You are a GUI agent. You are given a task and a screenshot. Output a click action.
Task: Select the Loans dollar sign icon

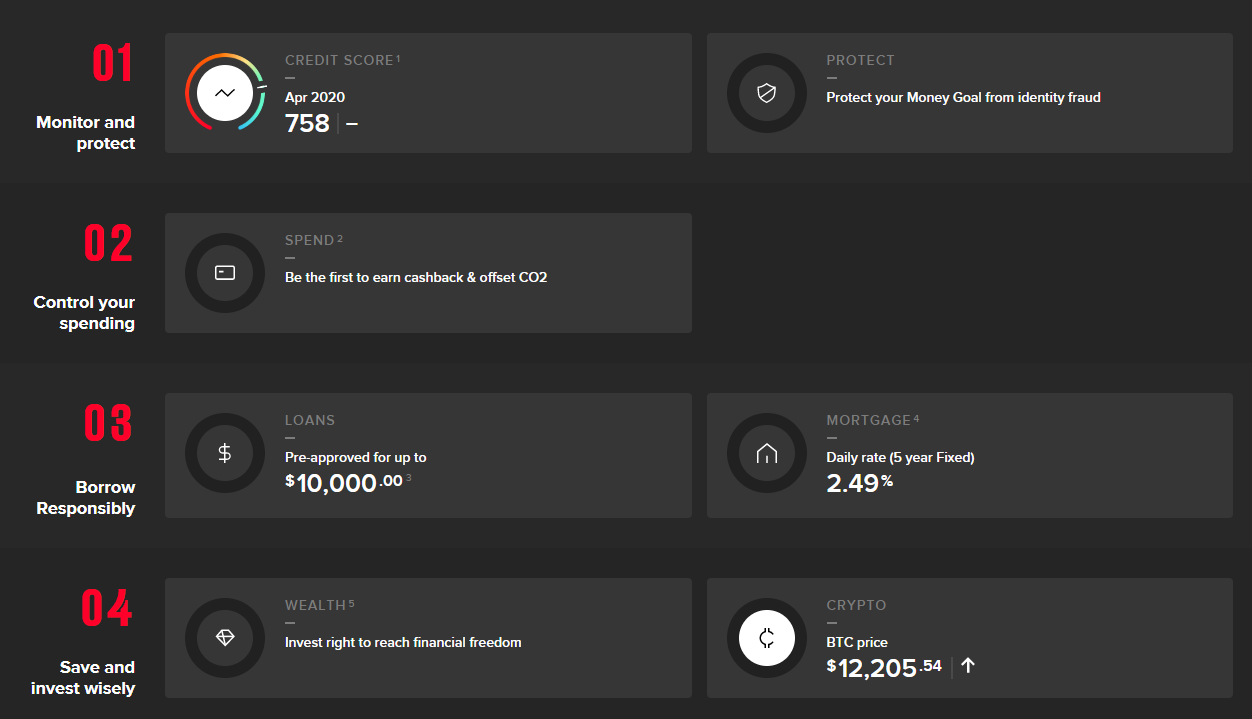tap(224, 453)
